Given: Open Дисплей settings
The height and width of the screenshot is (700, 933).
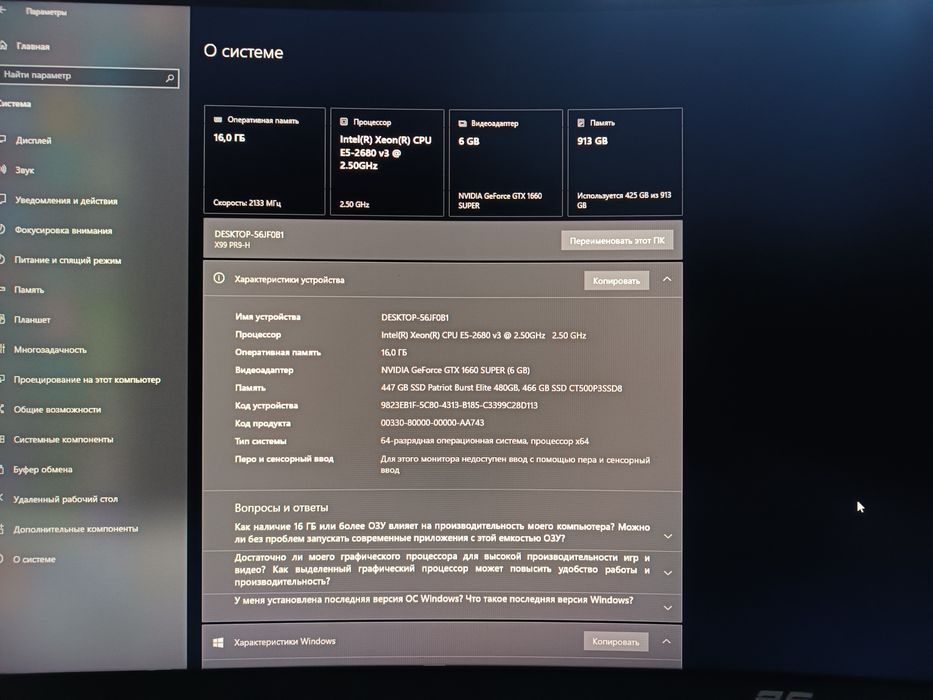Looking at the screenshot, I should (33, 140).
